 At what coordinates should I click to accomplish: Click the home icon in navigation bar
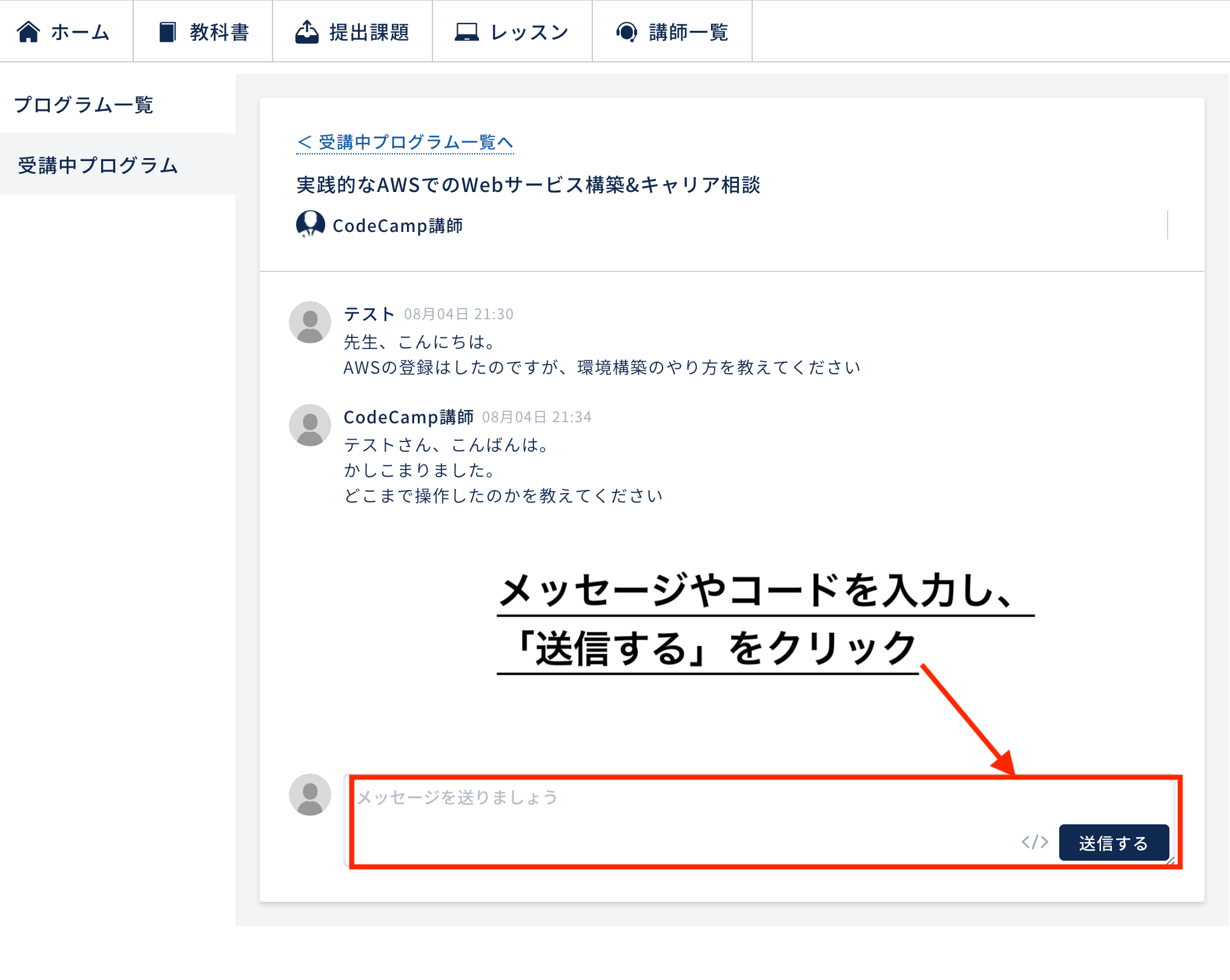coord(28,31)
